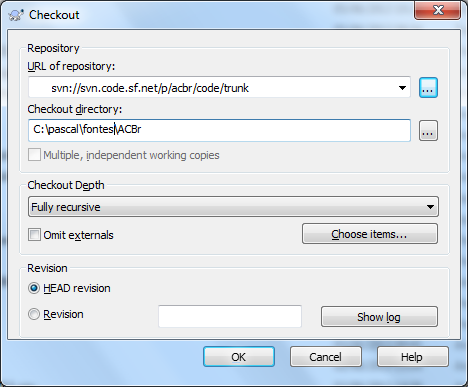The height and width of the screenshot is (387, 468).
Task: Enable Omit externals checkbox
Action: 35,235
